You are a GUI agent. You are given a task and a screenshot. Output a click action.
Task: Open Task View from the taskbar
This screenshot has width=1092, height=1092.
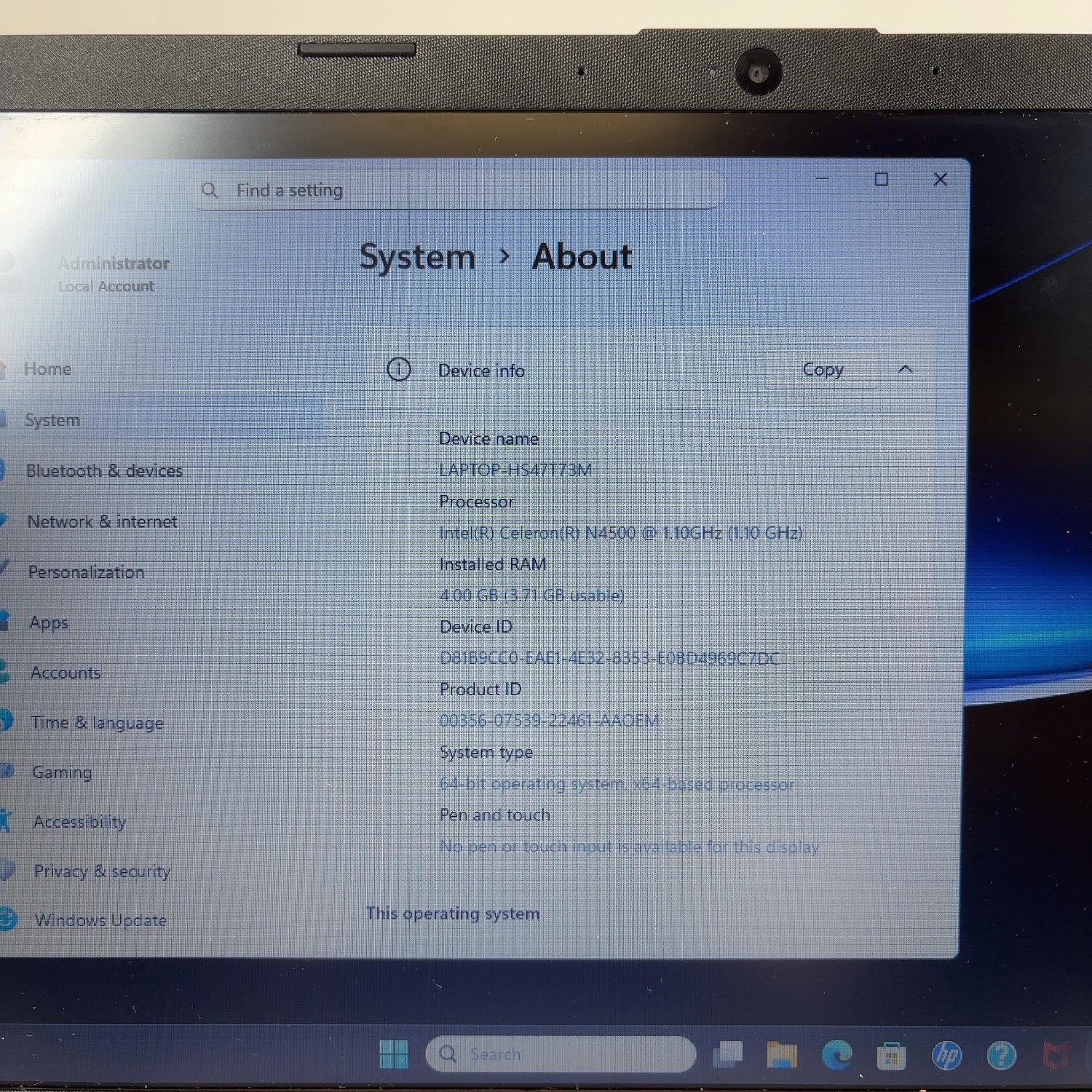(x=727, y=1053)
